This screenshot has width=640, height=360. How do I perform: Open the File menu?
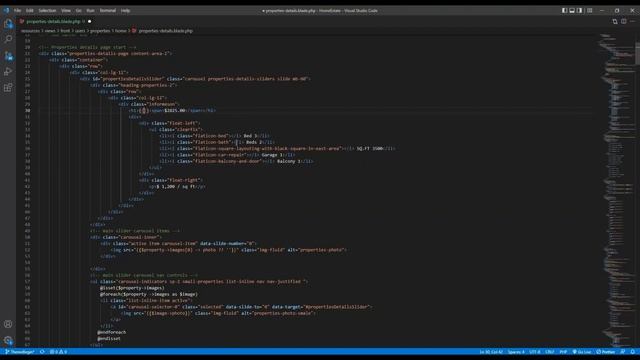pyautogui.click(x=17, y=11)
